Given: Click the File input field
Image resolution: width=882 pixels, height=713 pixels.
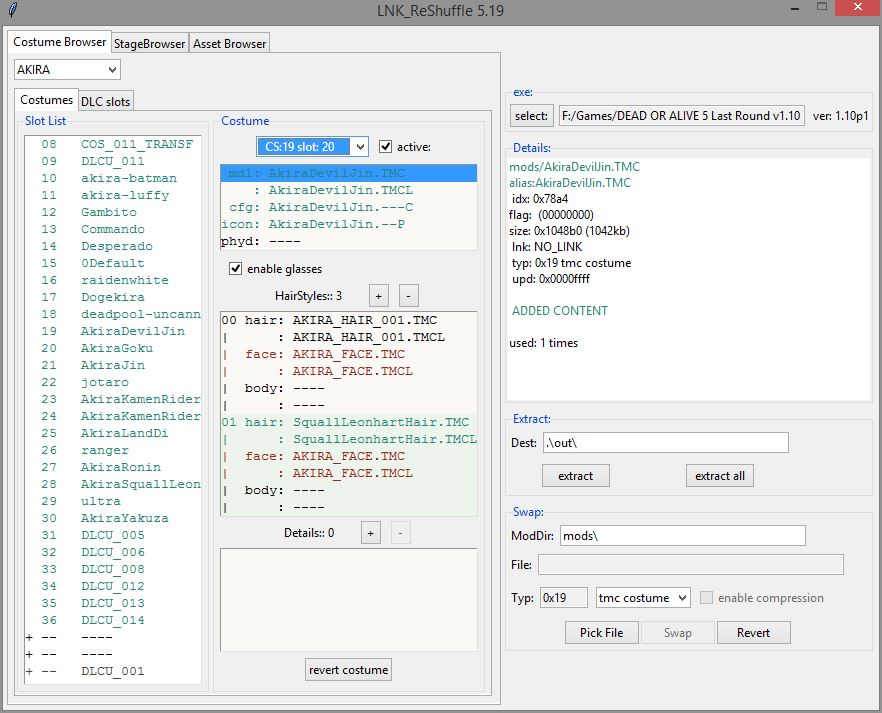Looking at the screenshot, I should [690, 565].
